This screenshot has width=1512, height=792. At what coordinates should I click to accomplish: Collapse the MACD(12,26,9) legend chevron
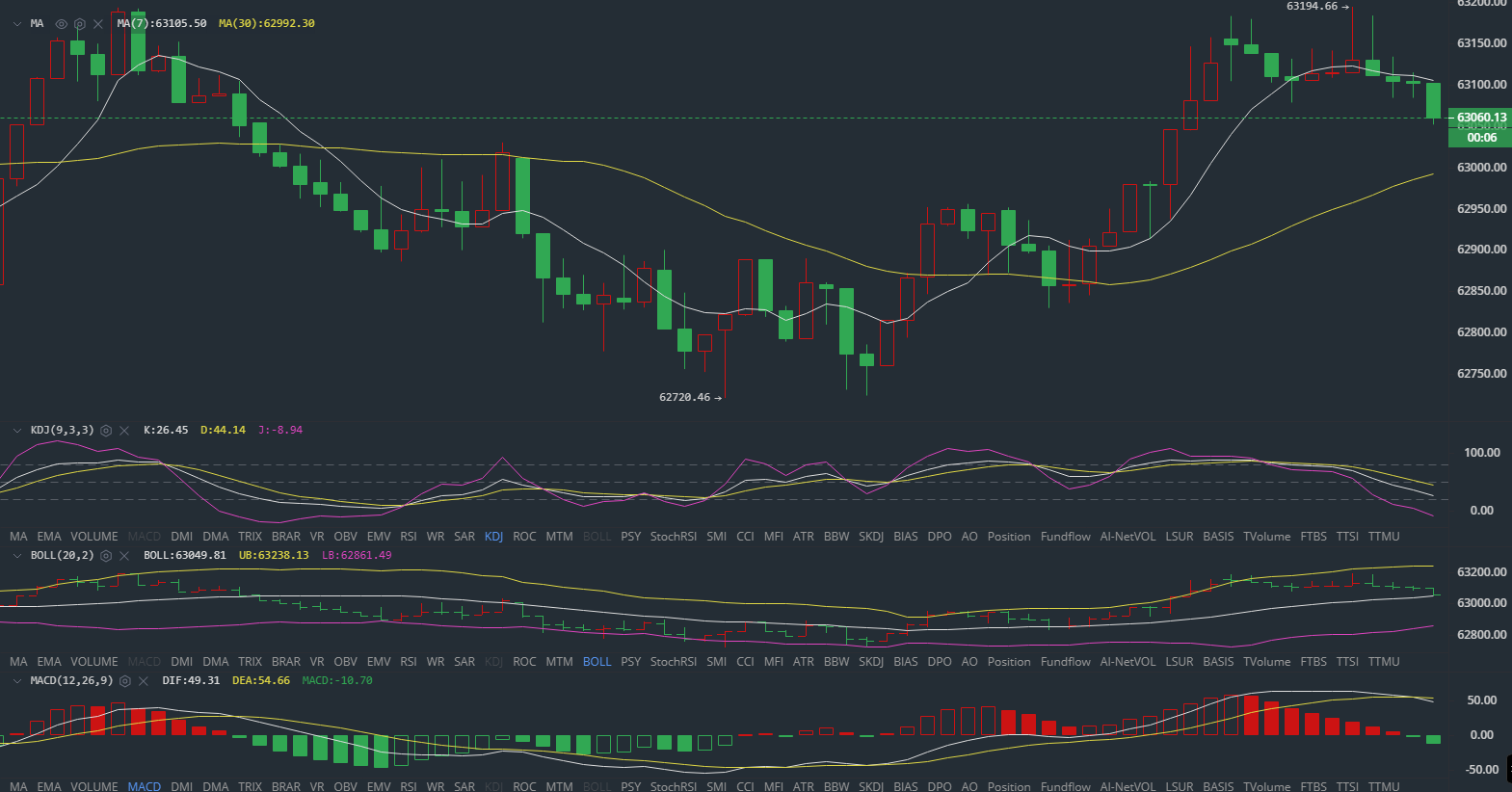[17, 681]
